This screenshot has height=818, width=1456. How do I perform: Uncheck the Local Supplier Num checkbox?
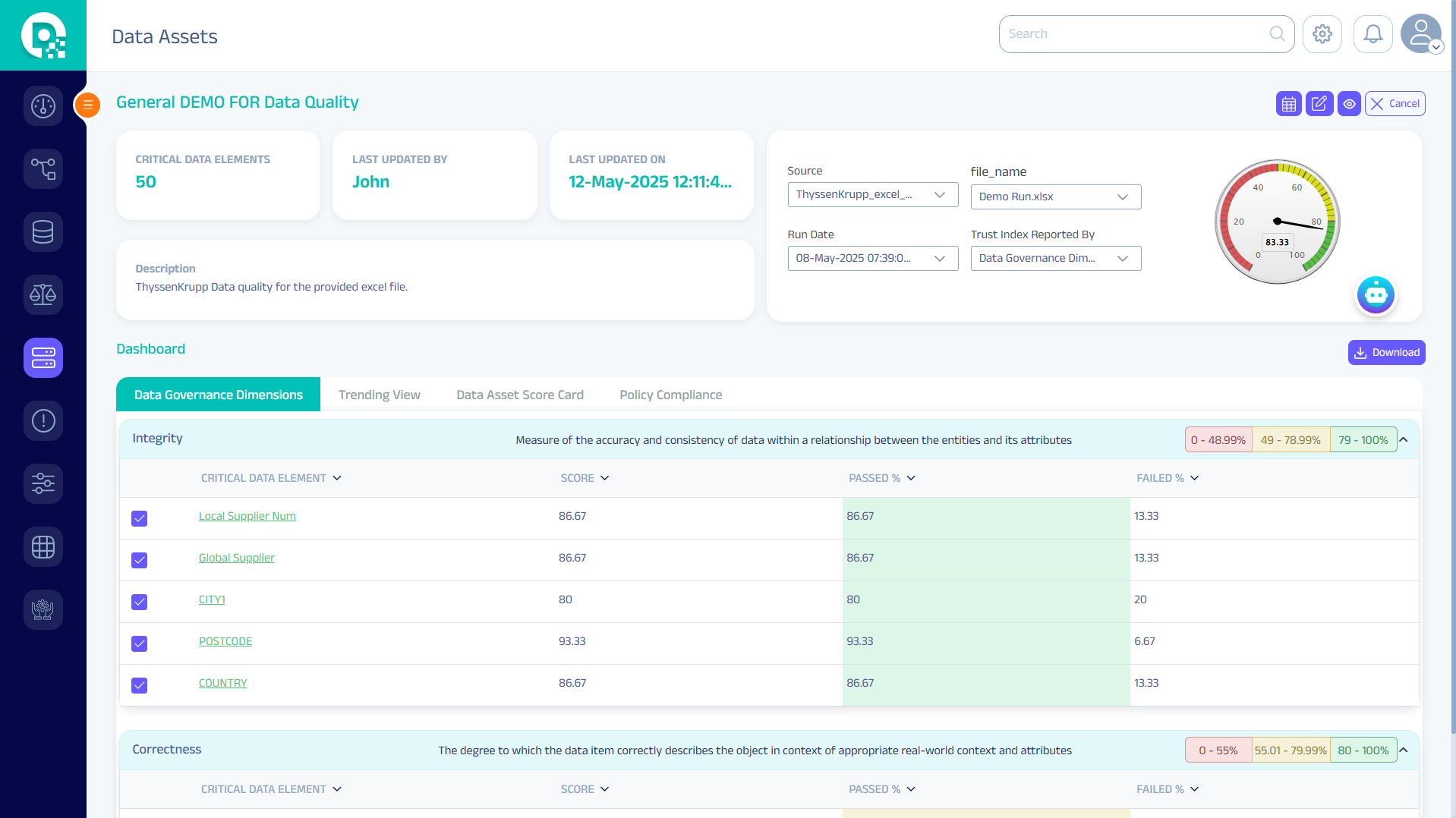click(140, 518)
